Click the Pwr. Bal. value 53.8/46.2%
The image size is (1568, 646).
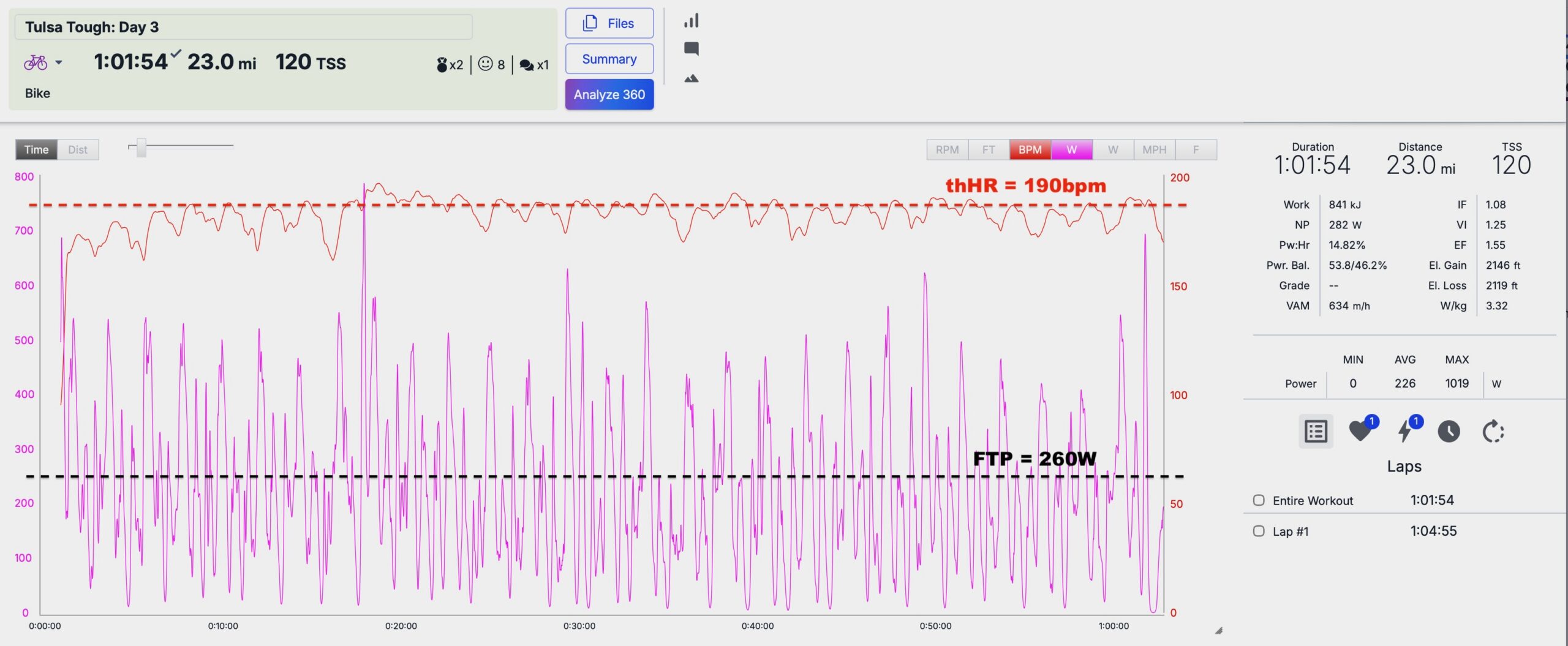point(1357,265)
